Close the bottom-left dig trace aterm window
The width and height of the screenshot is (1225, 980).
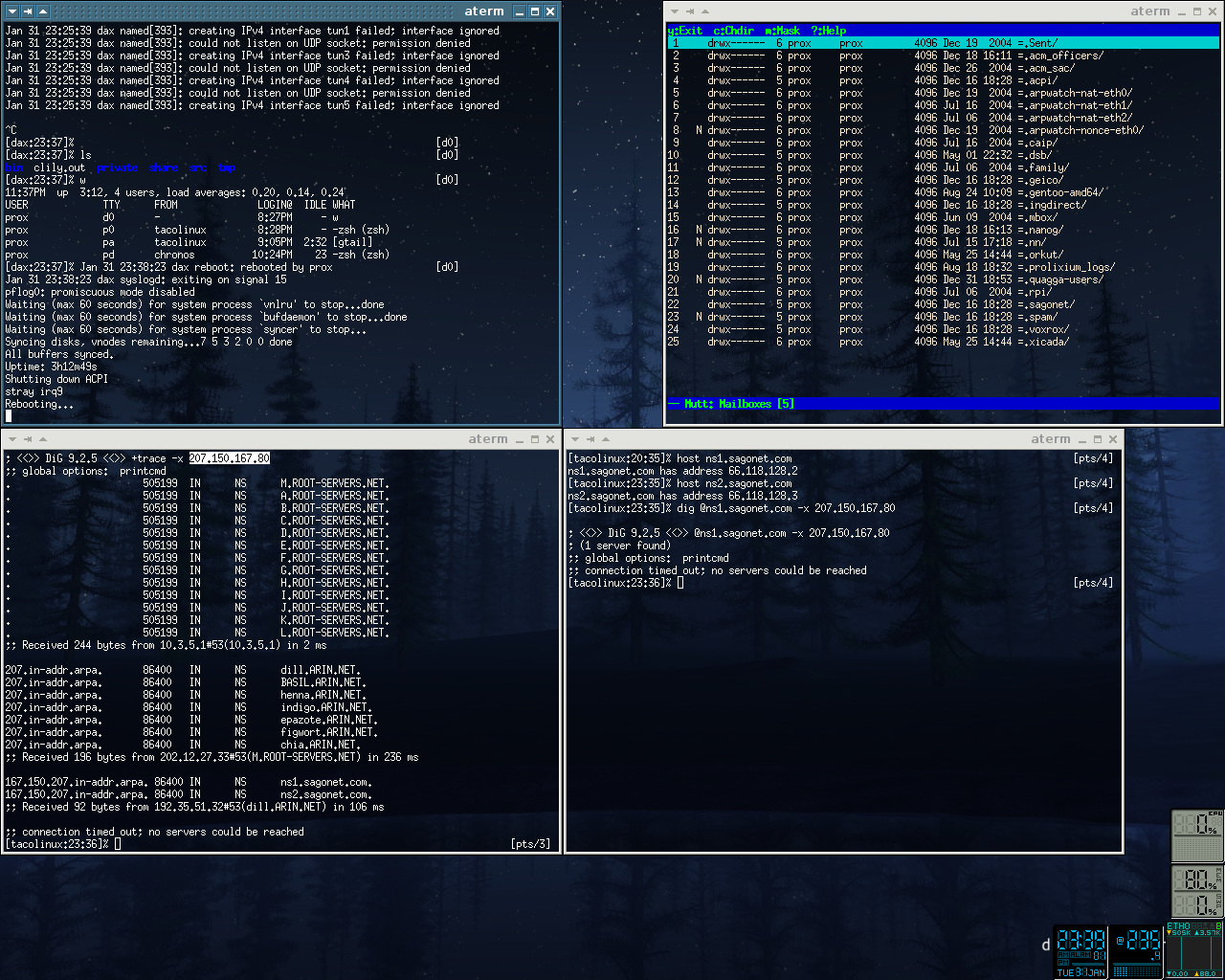click(550, 439)
